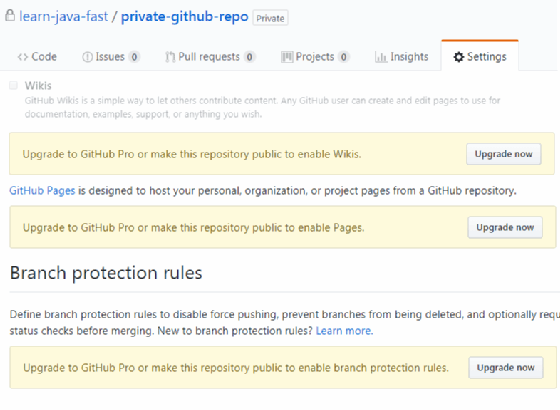Open Learn more about branch protection rules
Image resolution: width=560 pixels, height=410 pixels.
coord(344,331)
